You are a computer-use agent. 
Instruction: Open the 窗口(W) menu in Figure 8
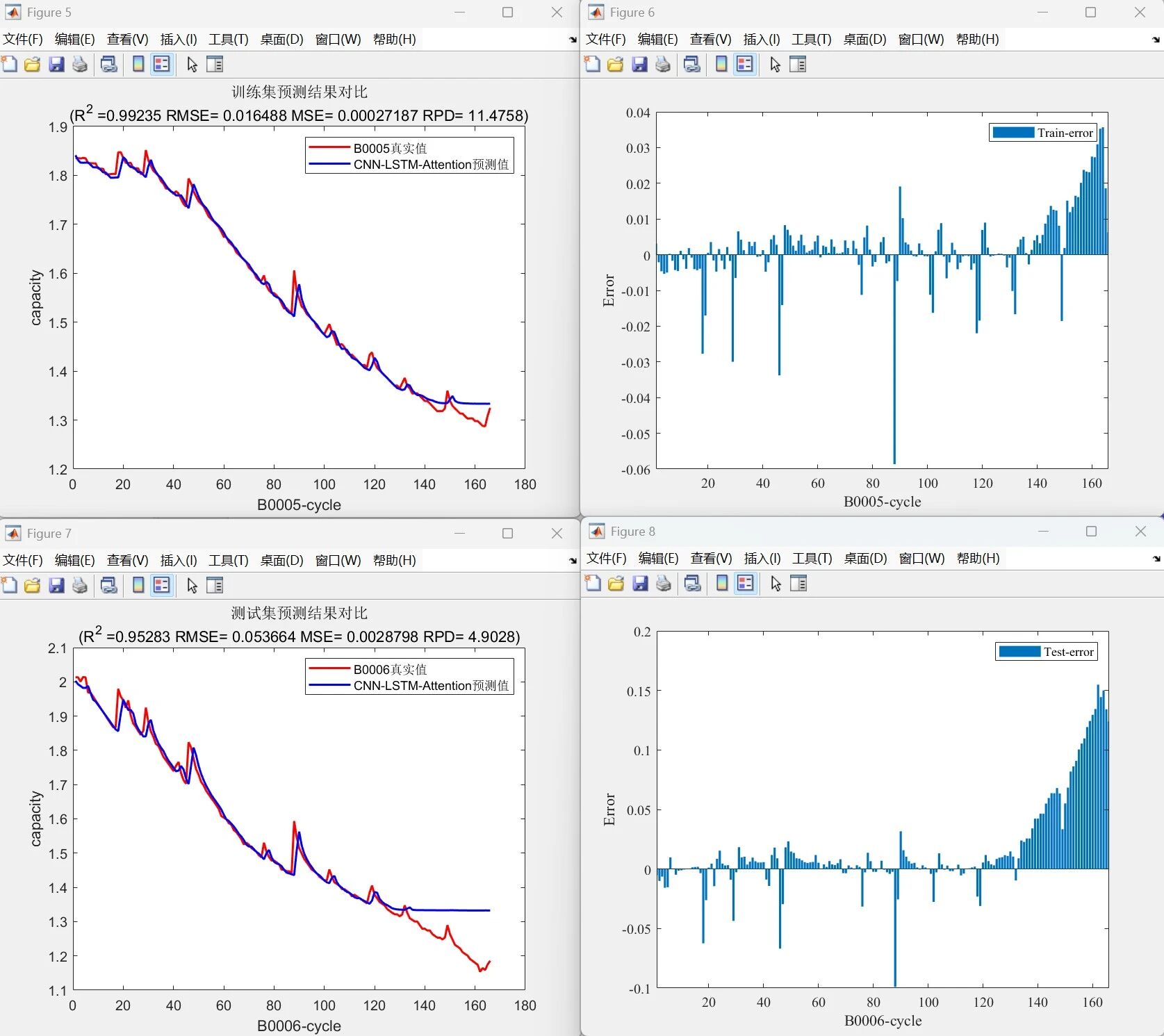pyautogui.click(x=921, y=558)
